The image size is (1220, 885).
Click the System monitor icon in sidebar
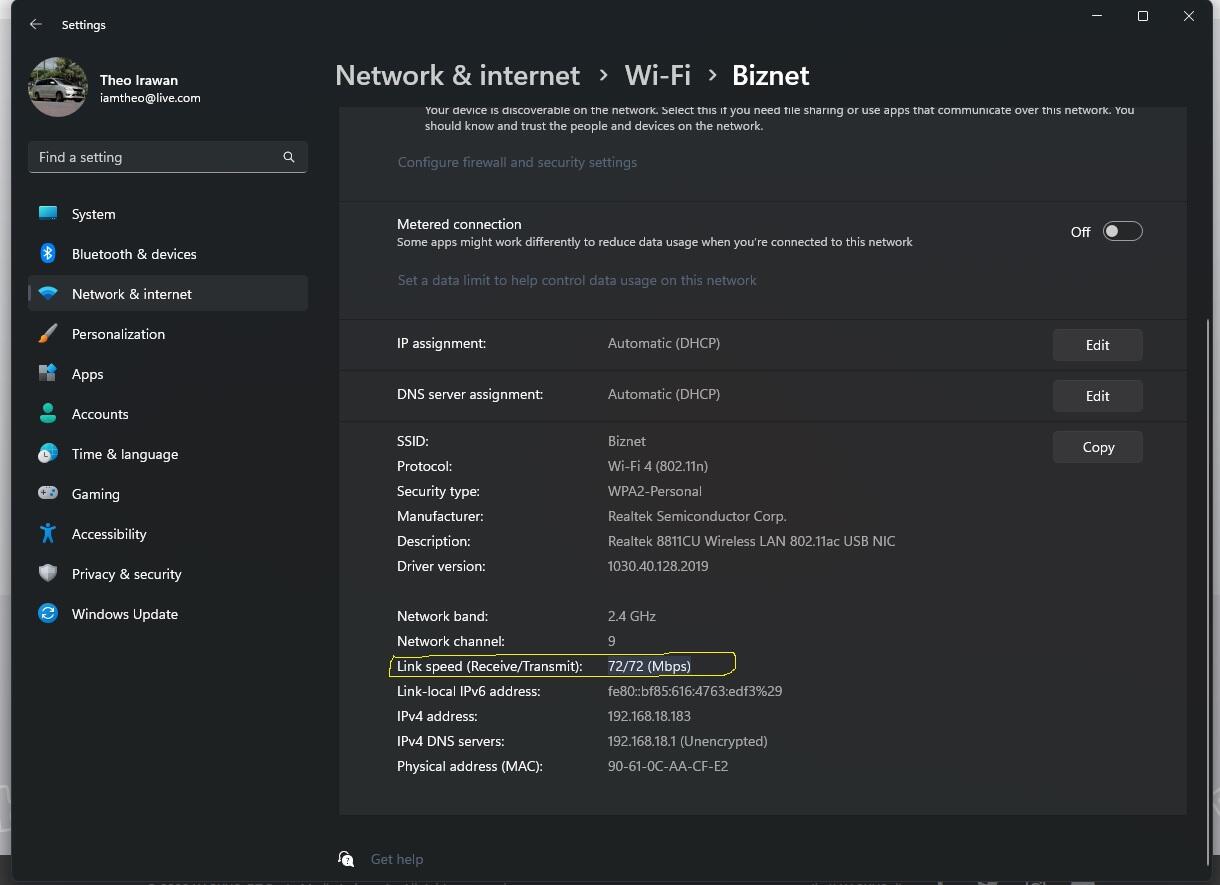click(x=48, y=214)
